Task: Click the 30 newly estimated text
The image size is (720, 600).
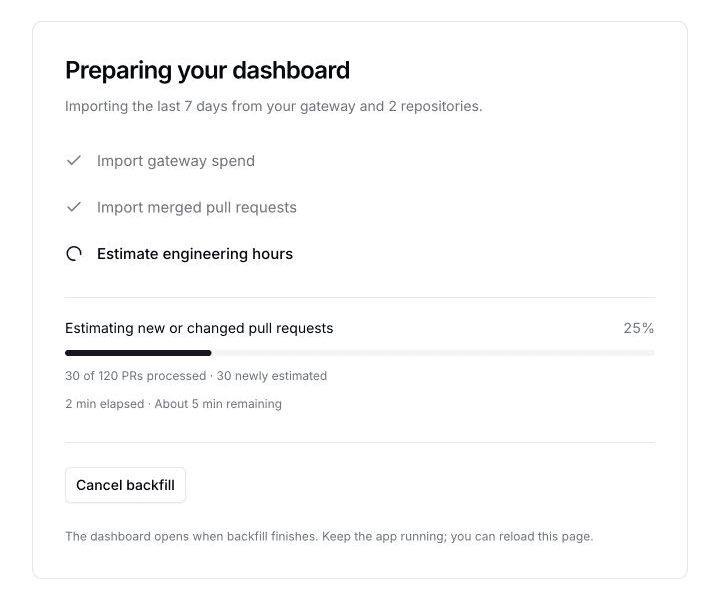Action: 272,376
